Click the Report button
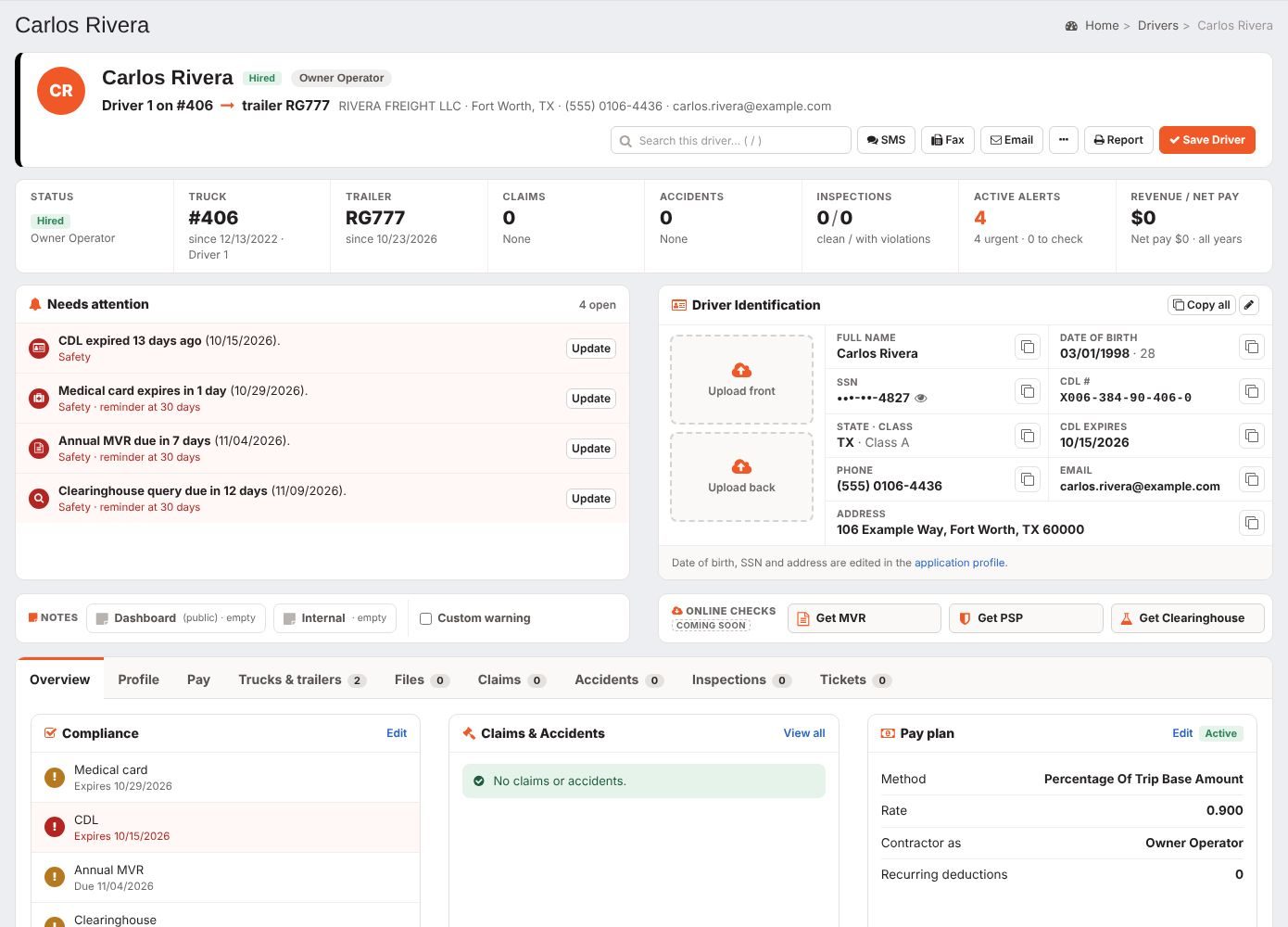Screen dimensions: 1288x927 1118,140
